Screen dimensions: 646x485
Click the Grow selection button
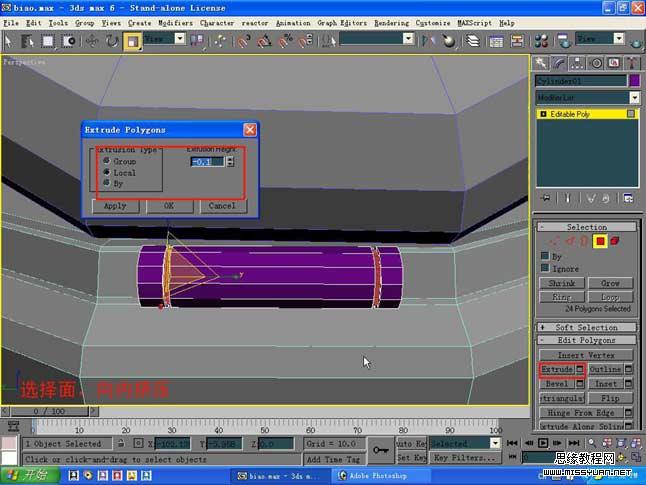(x=610, y=283)
